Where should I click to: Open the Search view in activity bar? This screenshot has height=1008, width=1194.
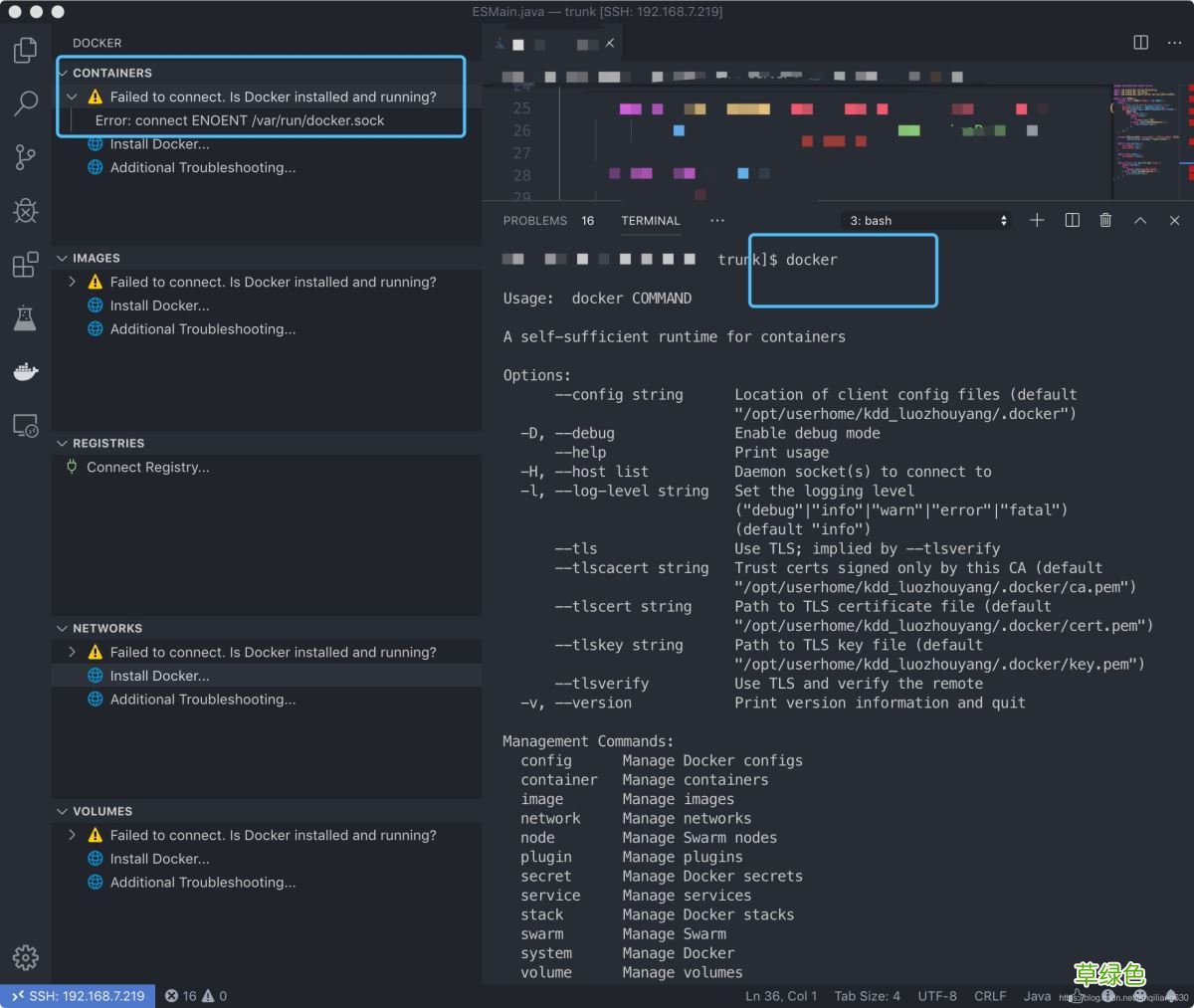click(x=26, y=102)
